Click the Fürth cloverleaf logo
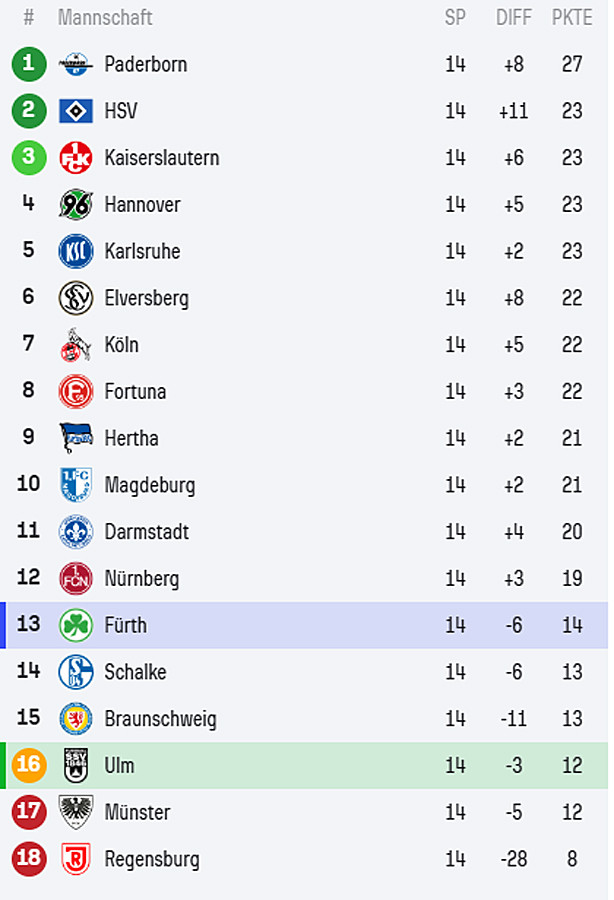The height and width of the screenshot is (900, 614). point(76,625)
